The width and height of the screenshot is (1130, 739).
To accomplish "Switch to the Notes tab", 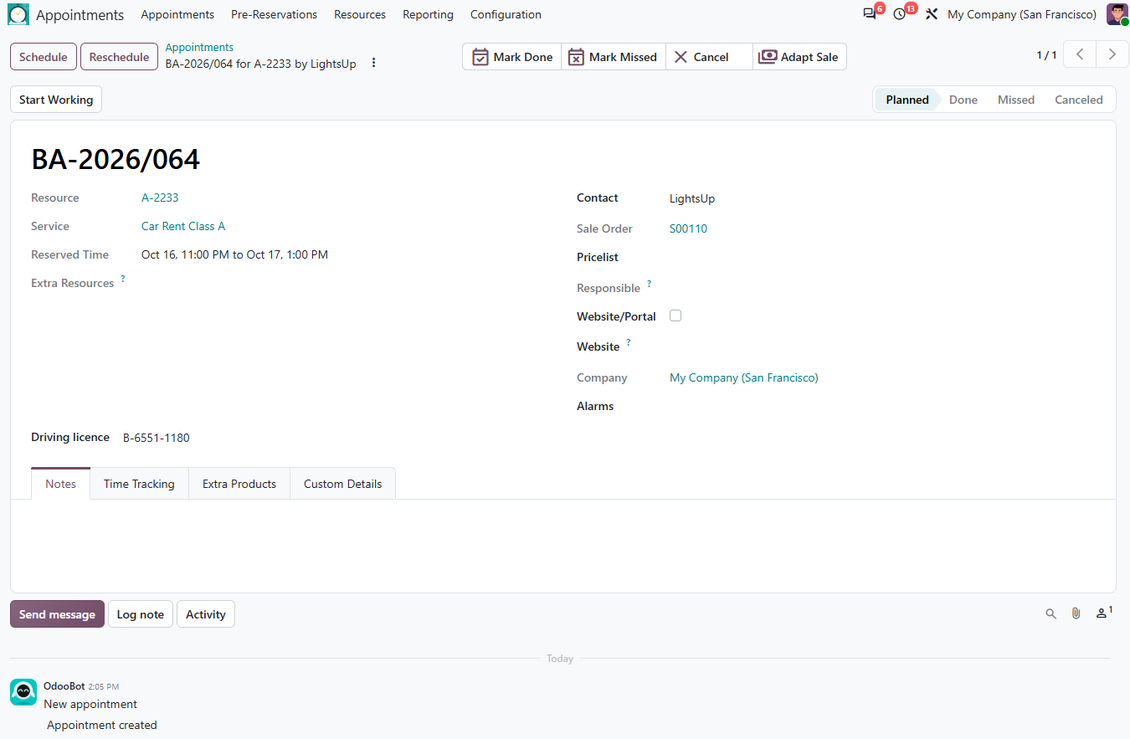I will tap(61, 484).
